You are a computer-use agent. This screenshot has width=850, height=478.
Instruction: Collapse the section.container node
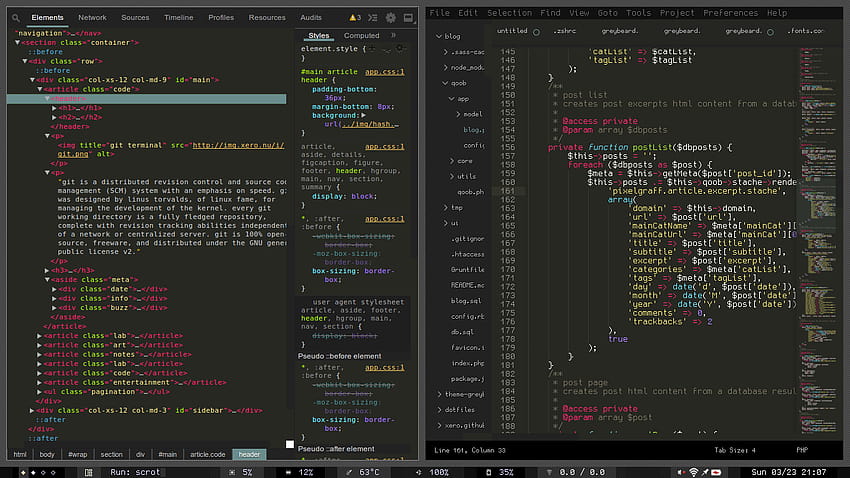point(17,42)
